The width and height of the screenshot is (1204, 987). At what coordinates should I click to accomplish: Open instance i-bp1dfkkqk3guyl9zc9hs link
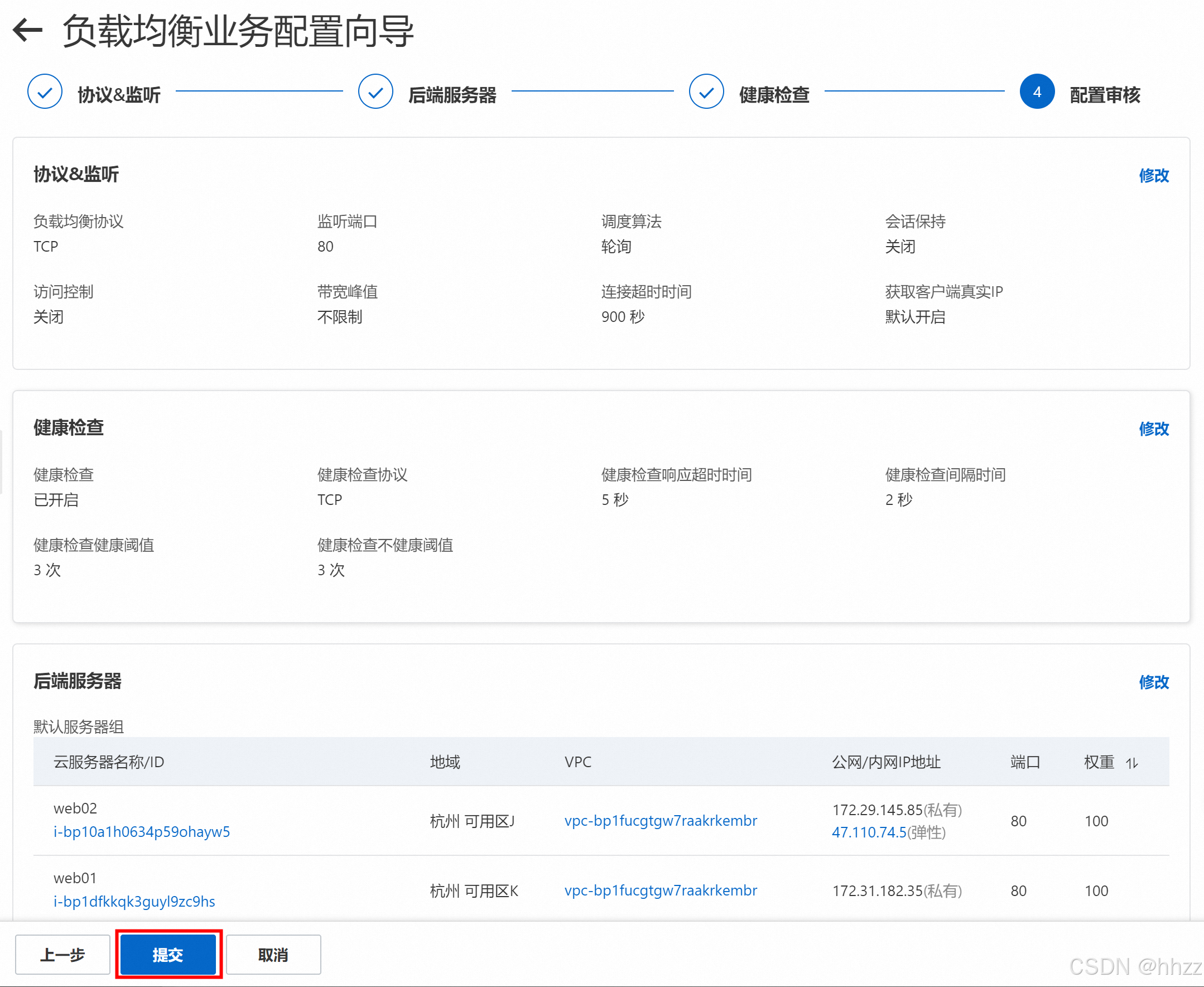coord(134,901)
